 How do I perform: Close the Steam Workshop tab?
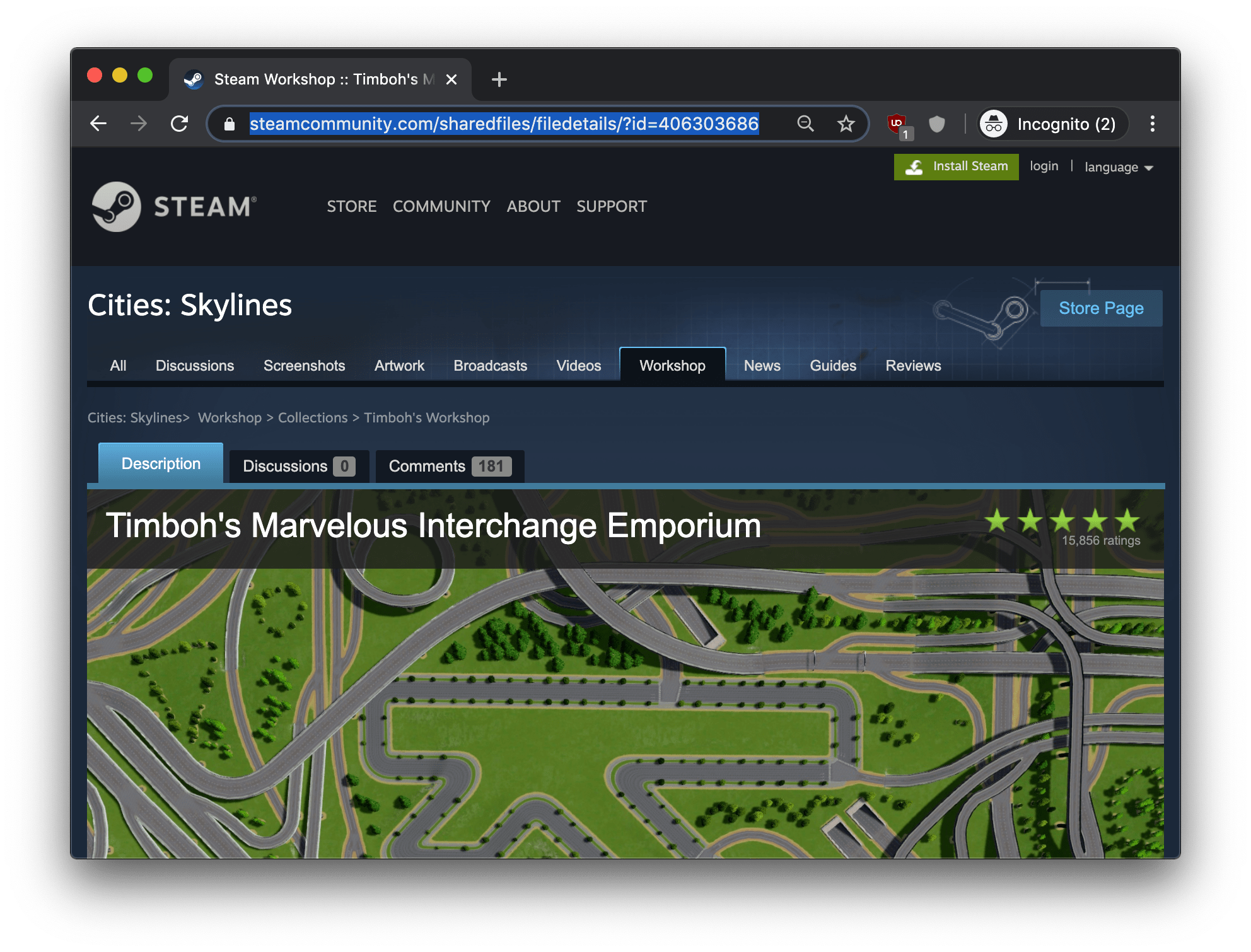click(451, 79)
